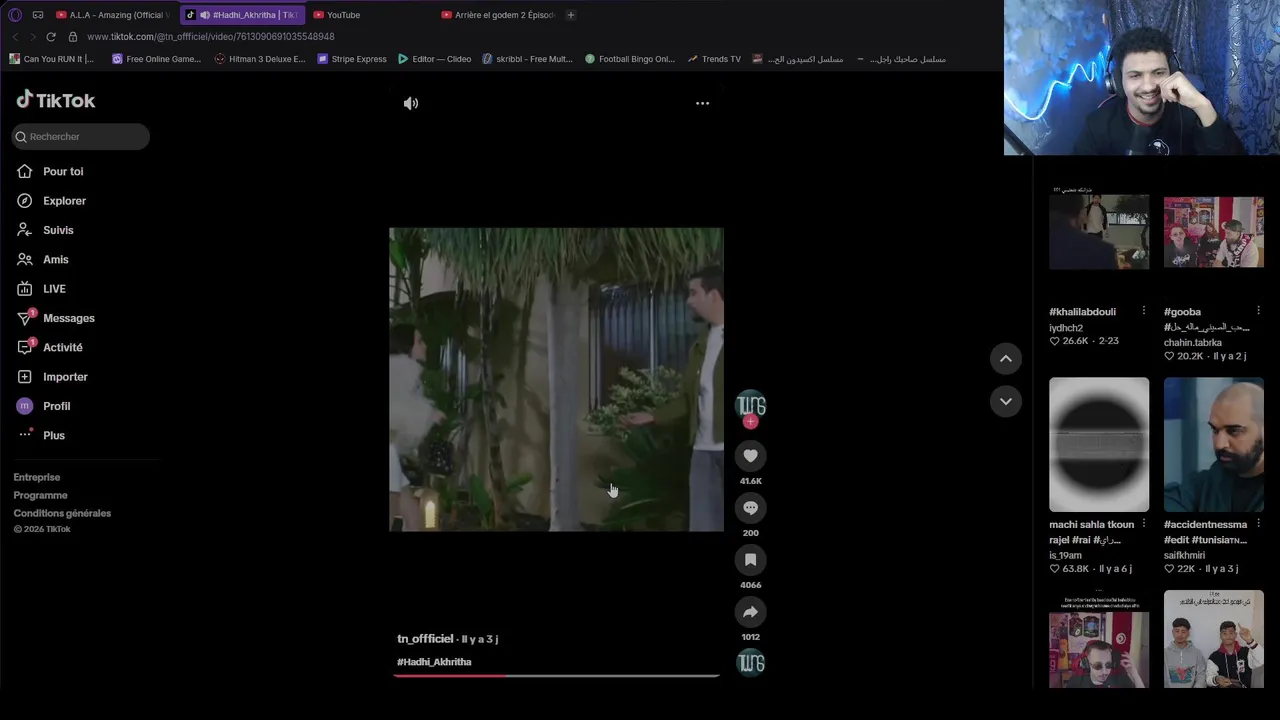This screenshot has width=1280, height=720.
Task: Open the Football Bingo bookmark
Action: coord(630,59)
